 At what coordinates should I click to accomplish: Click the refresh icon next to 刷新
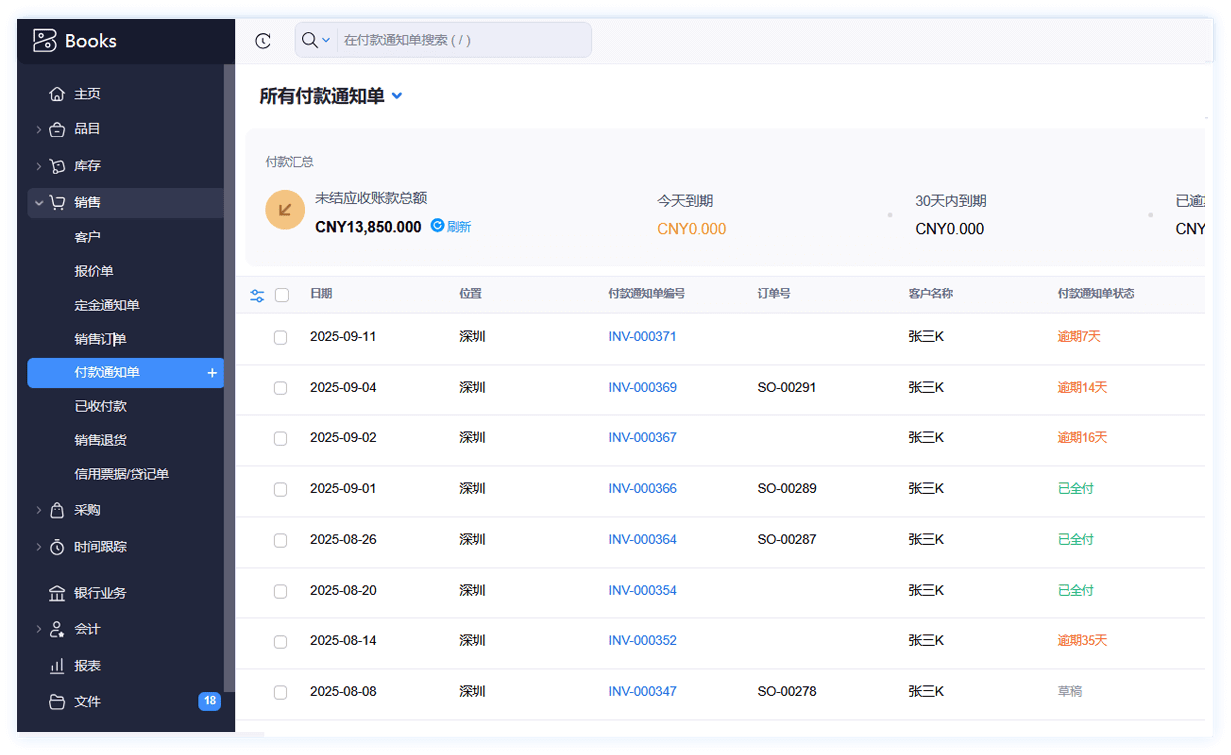[x=437, y=226]
